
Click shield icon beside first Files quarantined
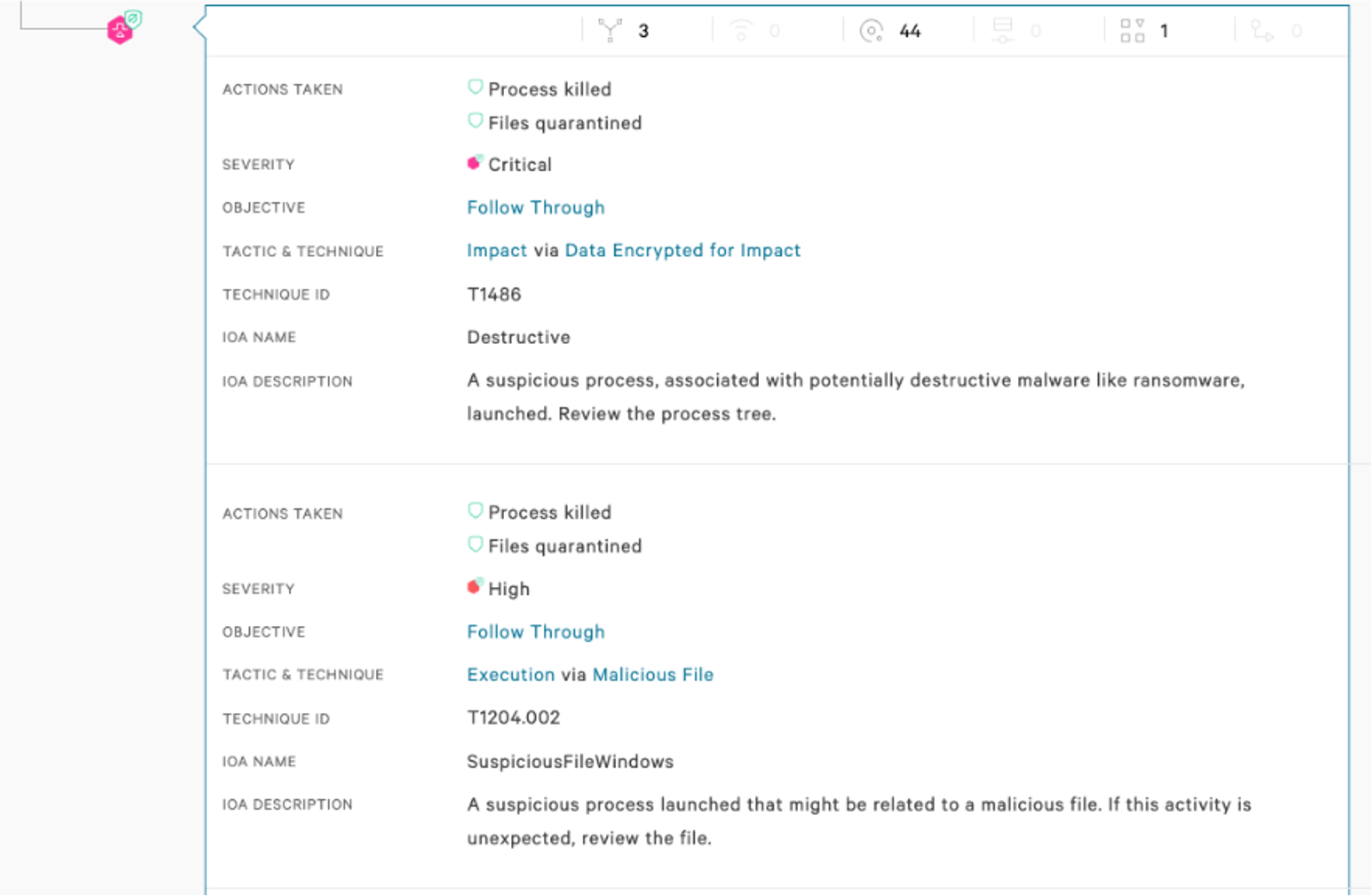click(475, 121)
